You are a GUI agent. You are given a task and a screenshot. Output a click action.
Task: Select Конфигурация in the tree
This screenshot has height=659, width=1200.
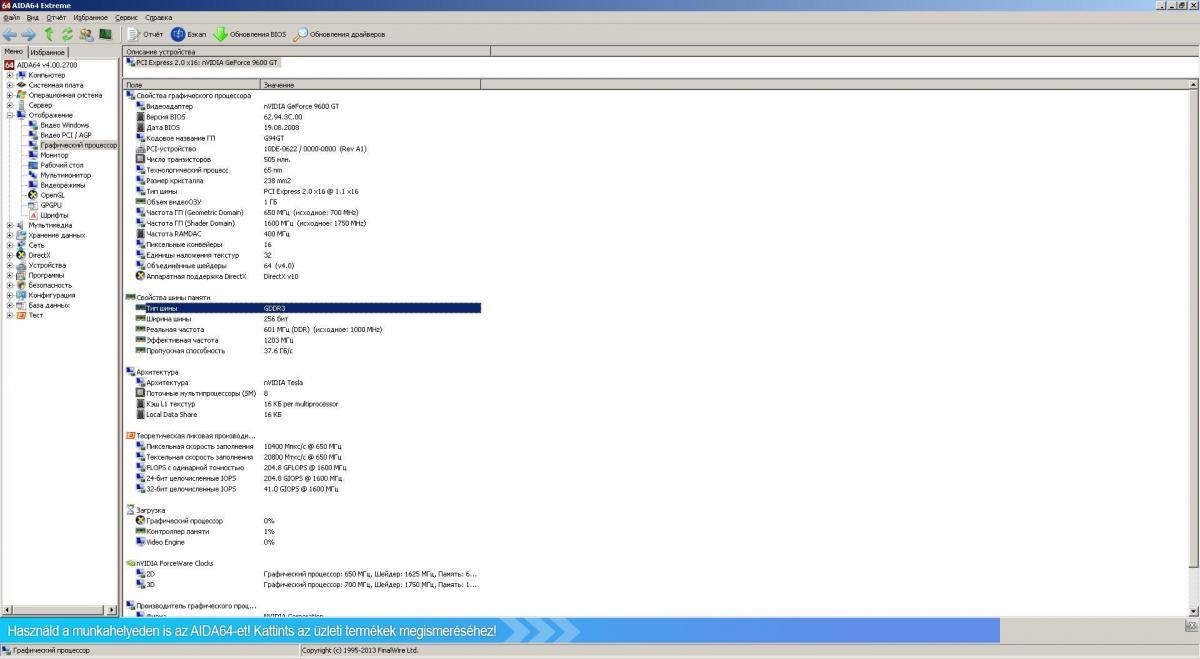(x=51, y=295)
